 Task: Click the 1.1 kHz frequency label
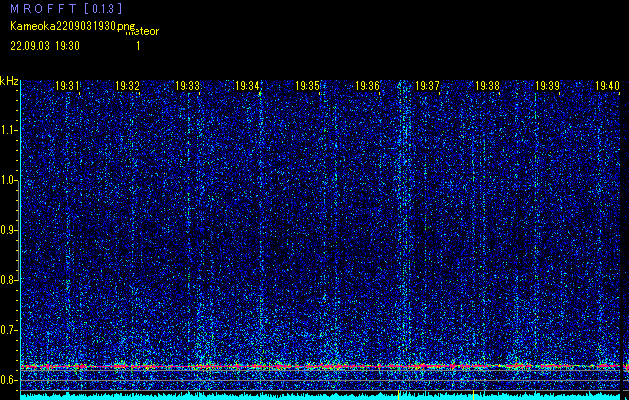point(9,130)
